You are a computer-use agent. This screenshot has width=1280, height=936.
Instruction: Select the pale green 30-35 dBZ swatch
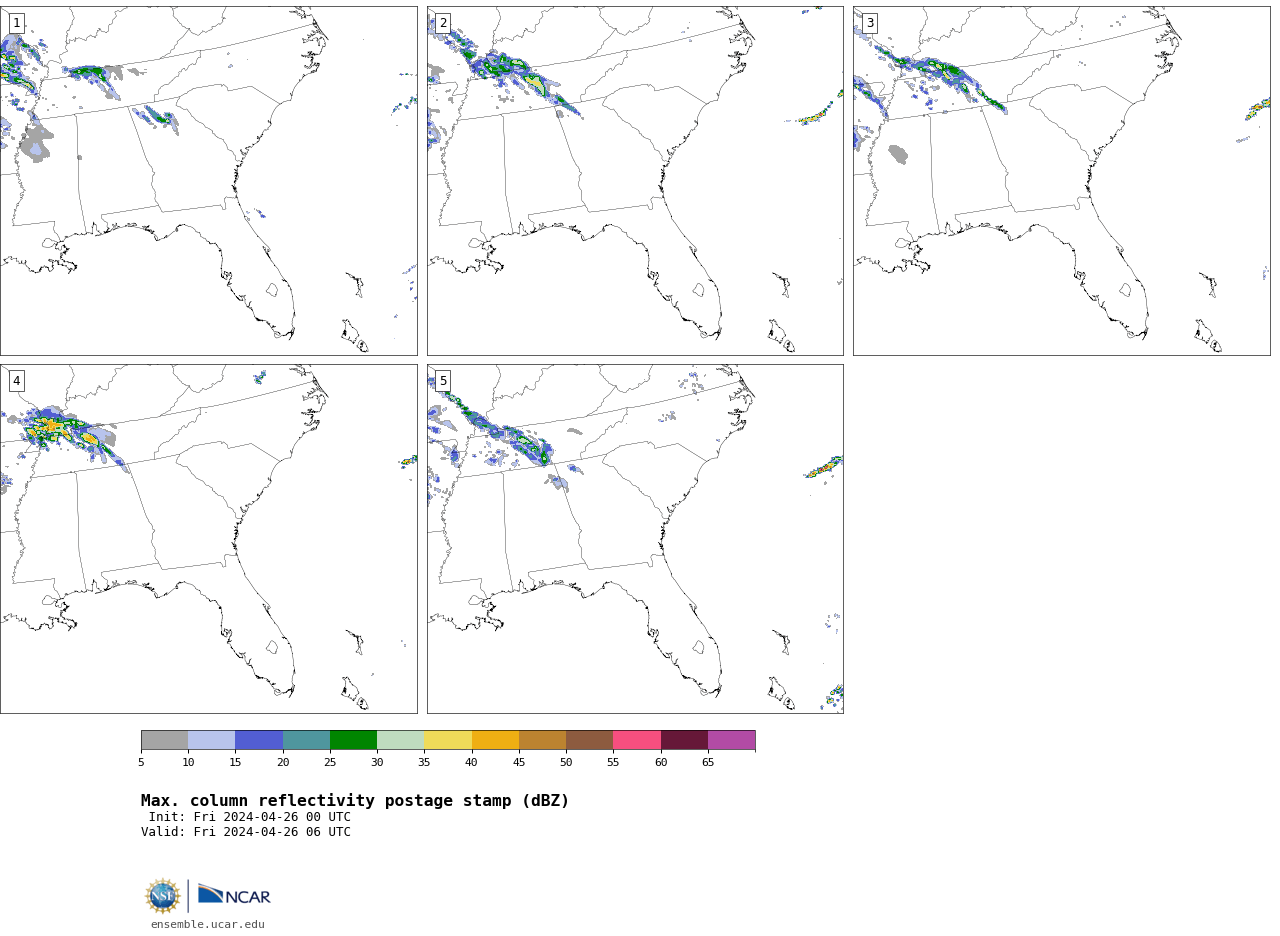pos(400,740)
